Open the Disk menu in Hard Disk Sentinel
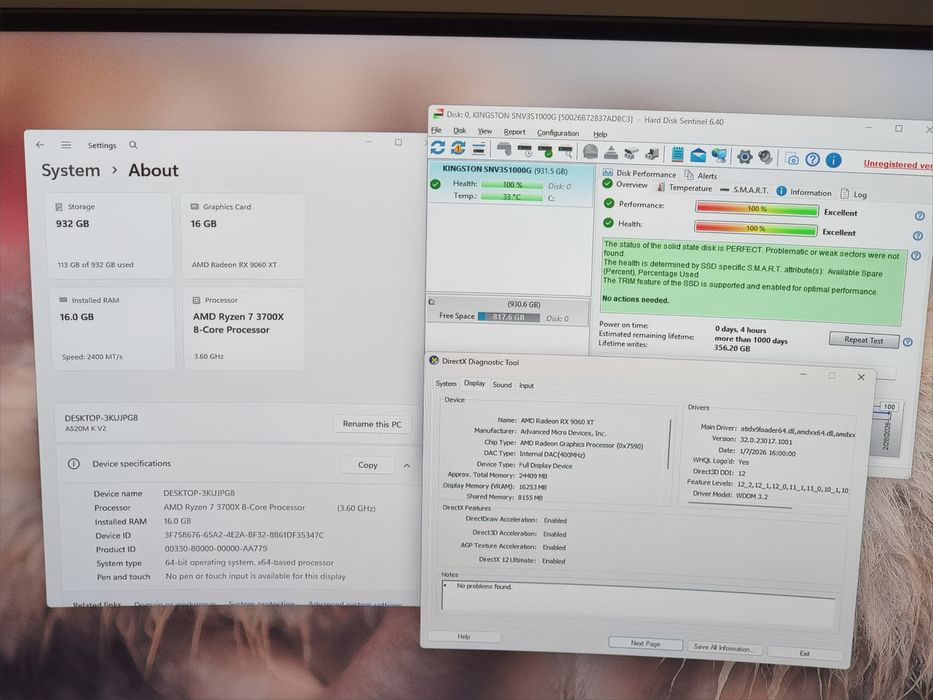Image resolution: width=933 pixels, height=700 pixels. point(459,130)
